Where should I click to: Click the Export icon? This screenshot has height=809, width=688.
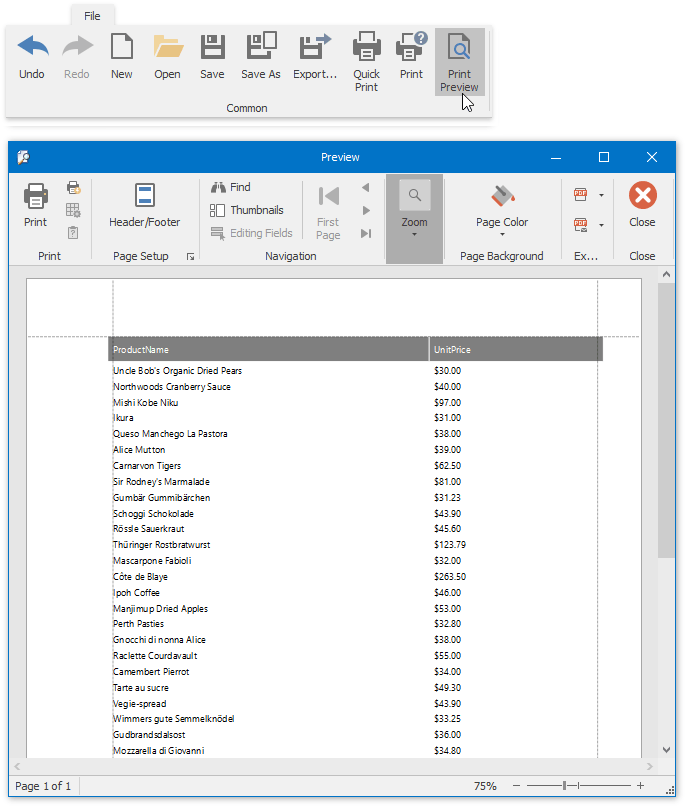coord(315,56)
